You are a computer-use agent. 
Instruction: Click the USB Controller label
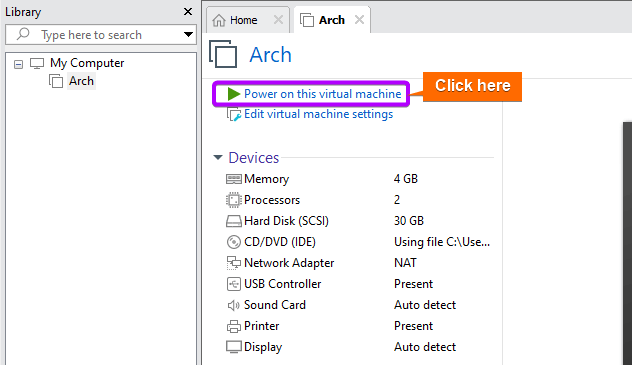pyautogui.click(x=283, y=284)
